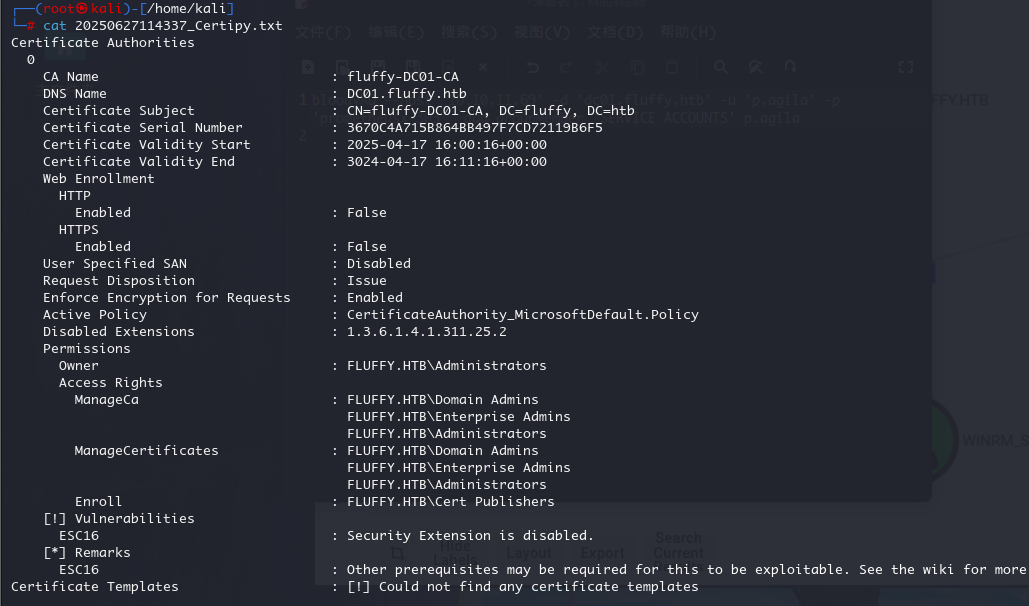This screenshot has height=606, width=1029.
Task: Open the 视图(V) menu
Action: point(542,32)
